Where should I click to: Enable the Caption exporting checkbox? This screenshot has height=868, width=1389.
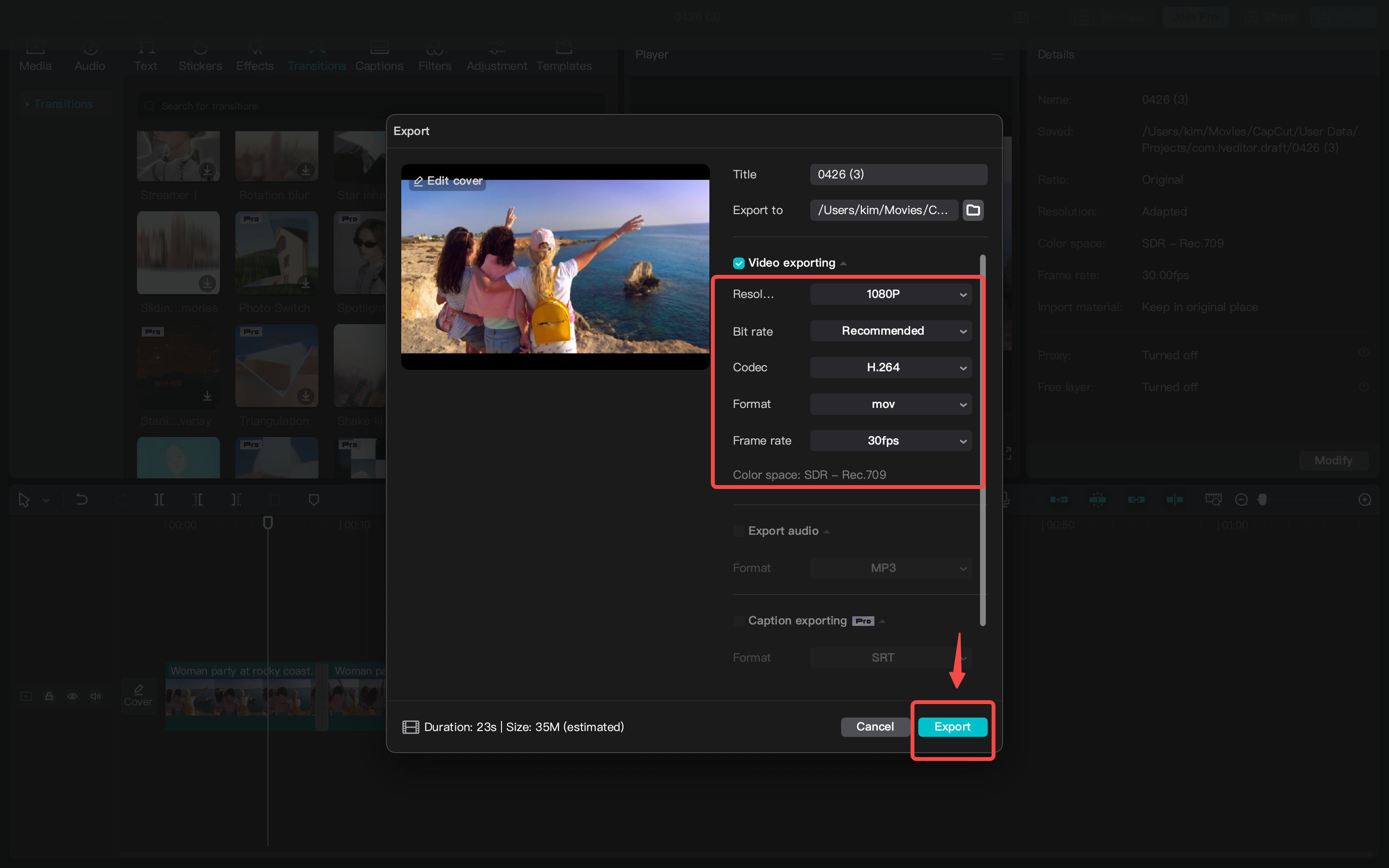point(738,621)
